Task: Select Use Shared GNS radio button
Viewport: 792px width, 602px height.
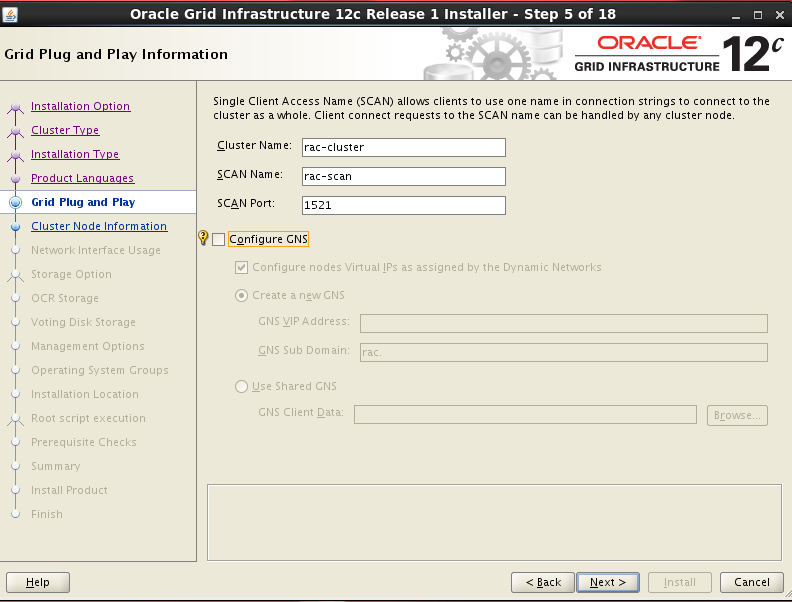Action: point(241,386)
